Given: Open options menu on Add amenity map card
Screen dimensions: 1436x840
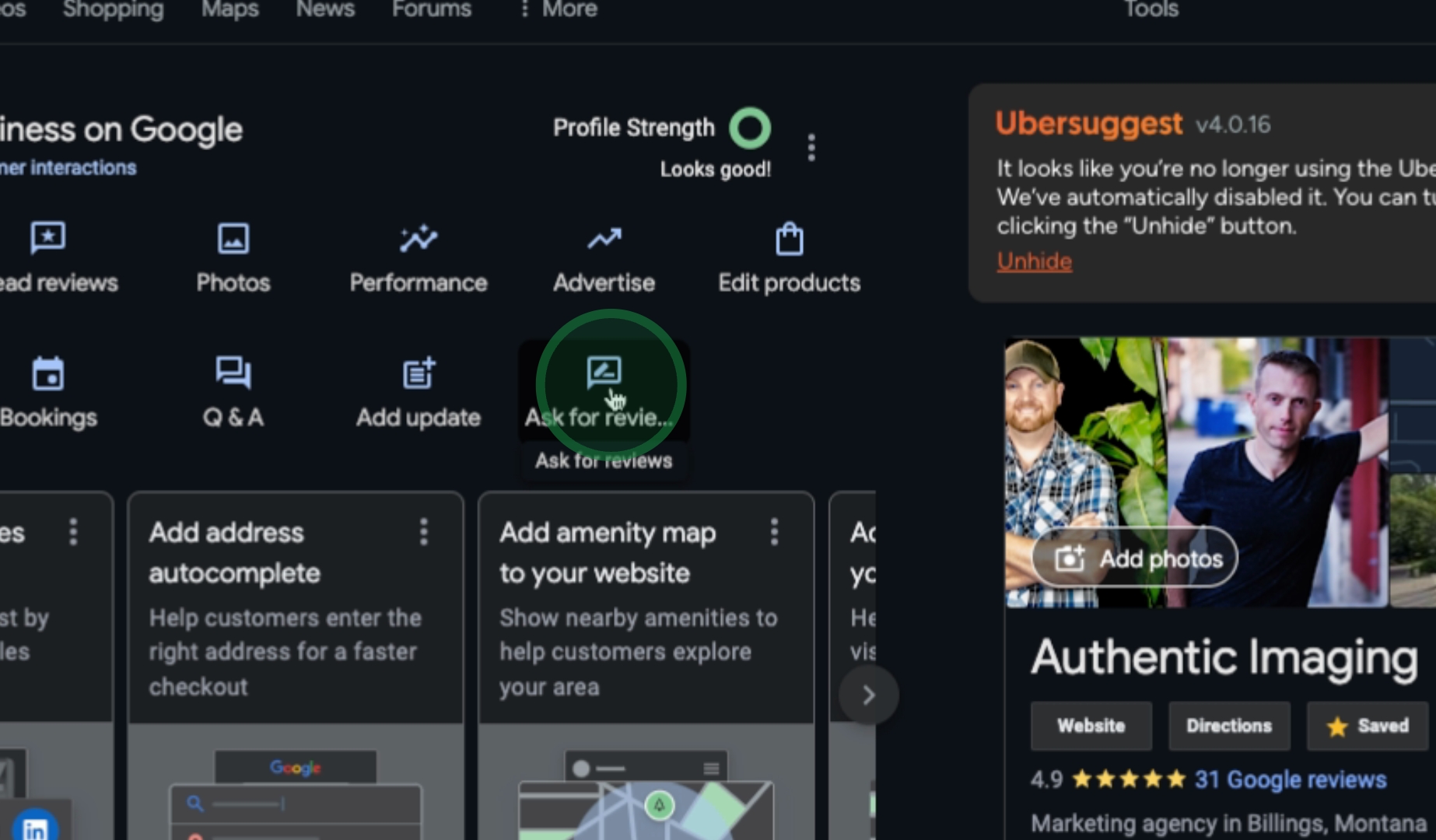Looking at the screenshot, I should (x=774, y=532).
